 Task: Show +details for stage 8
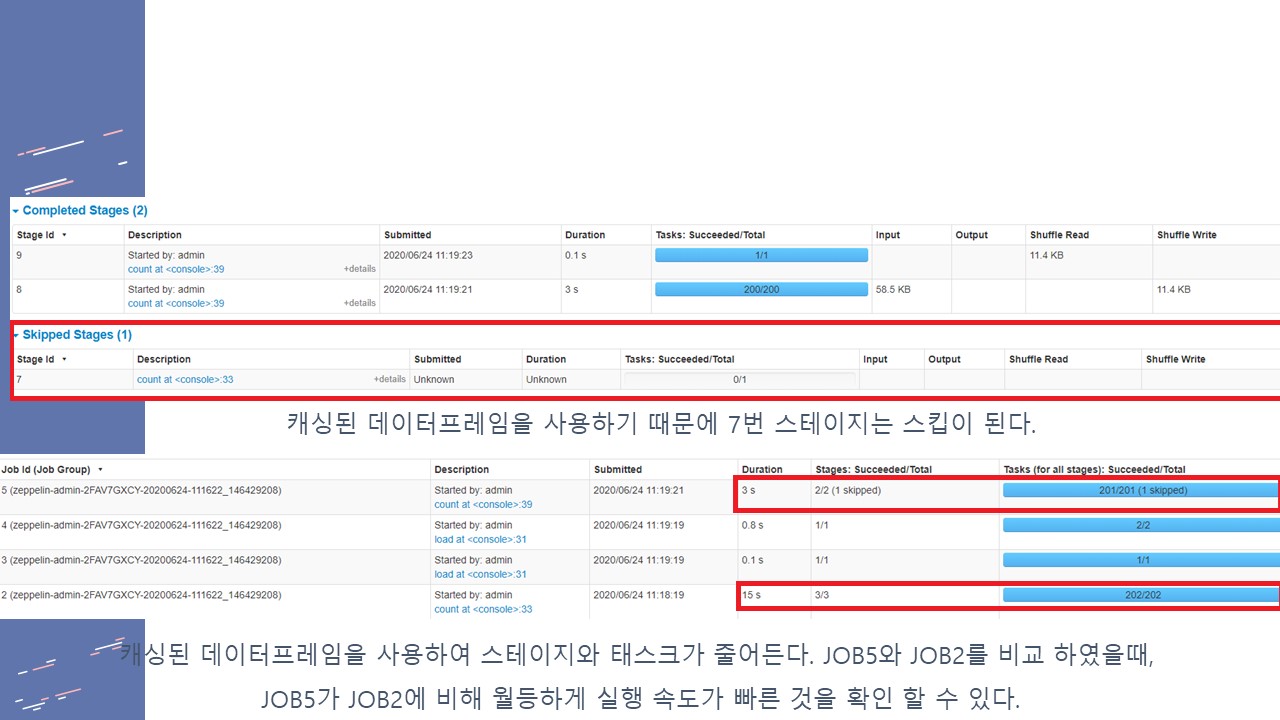click(x=360, y=303)
